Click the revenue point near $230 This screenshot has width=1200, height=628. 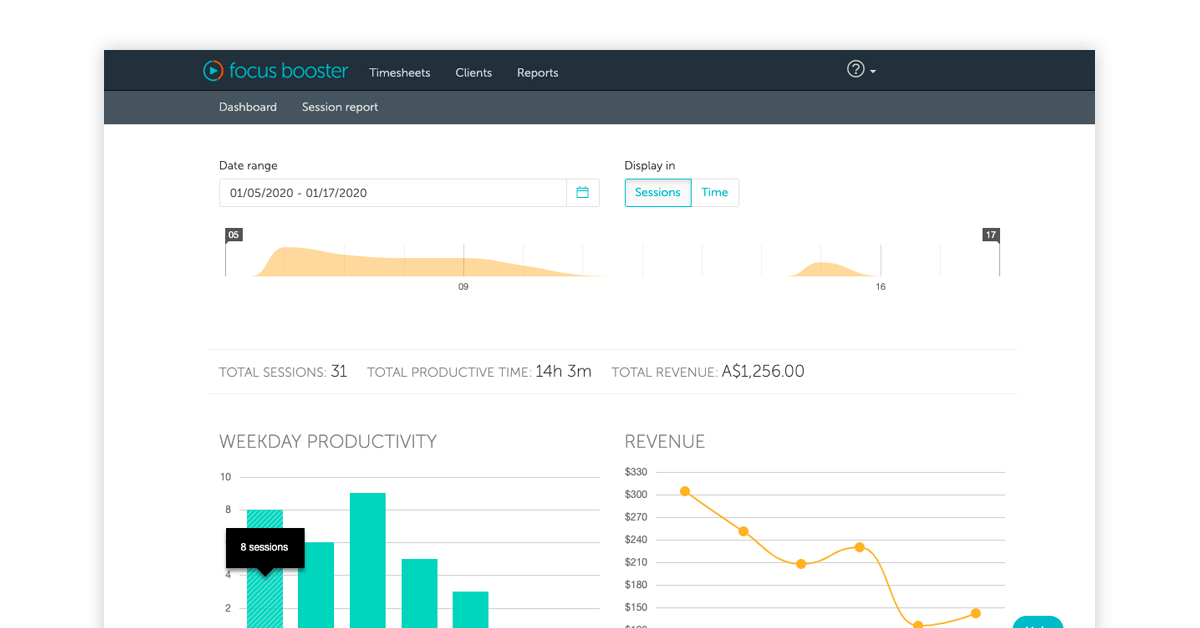pyautogui.click(x=859, y=547)
